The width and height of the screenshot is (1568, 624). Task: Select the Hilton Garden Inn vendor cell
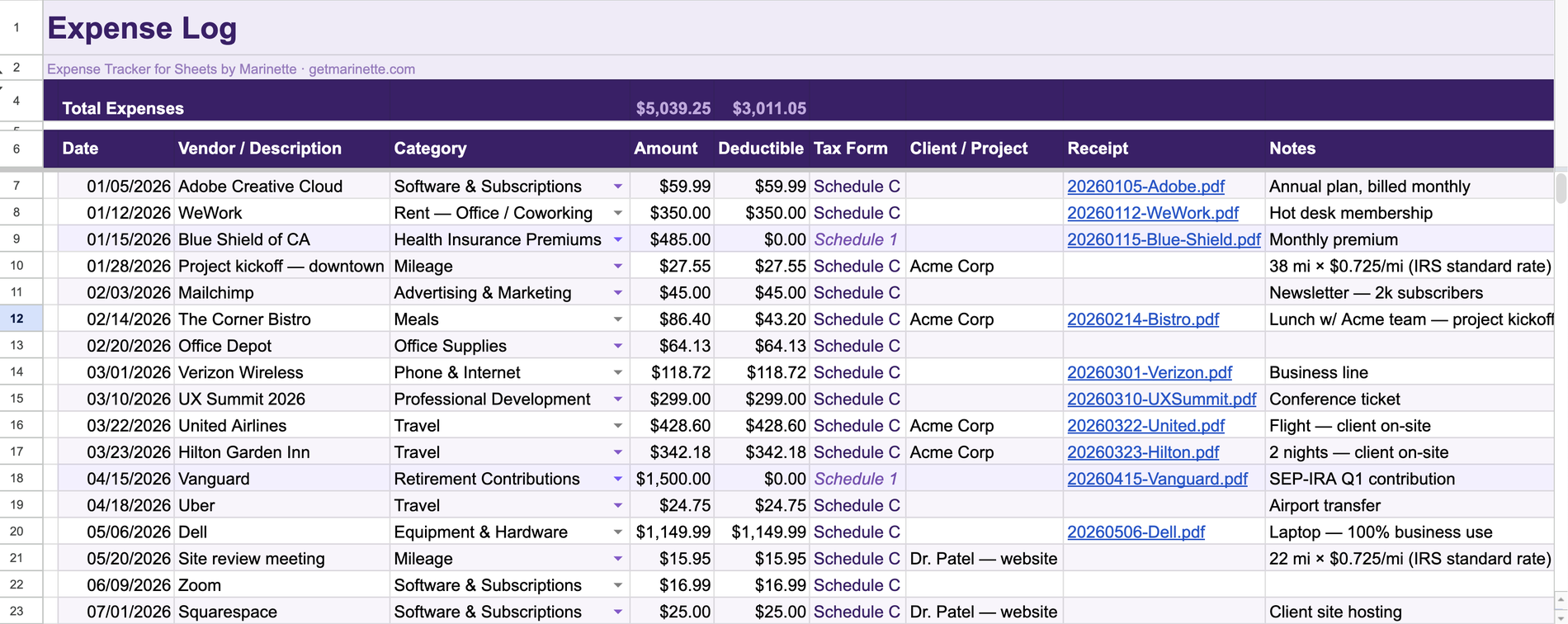(282, 452)
